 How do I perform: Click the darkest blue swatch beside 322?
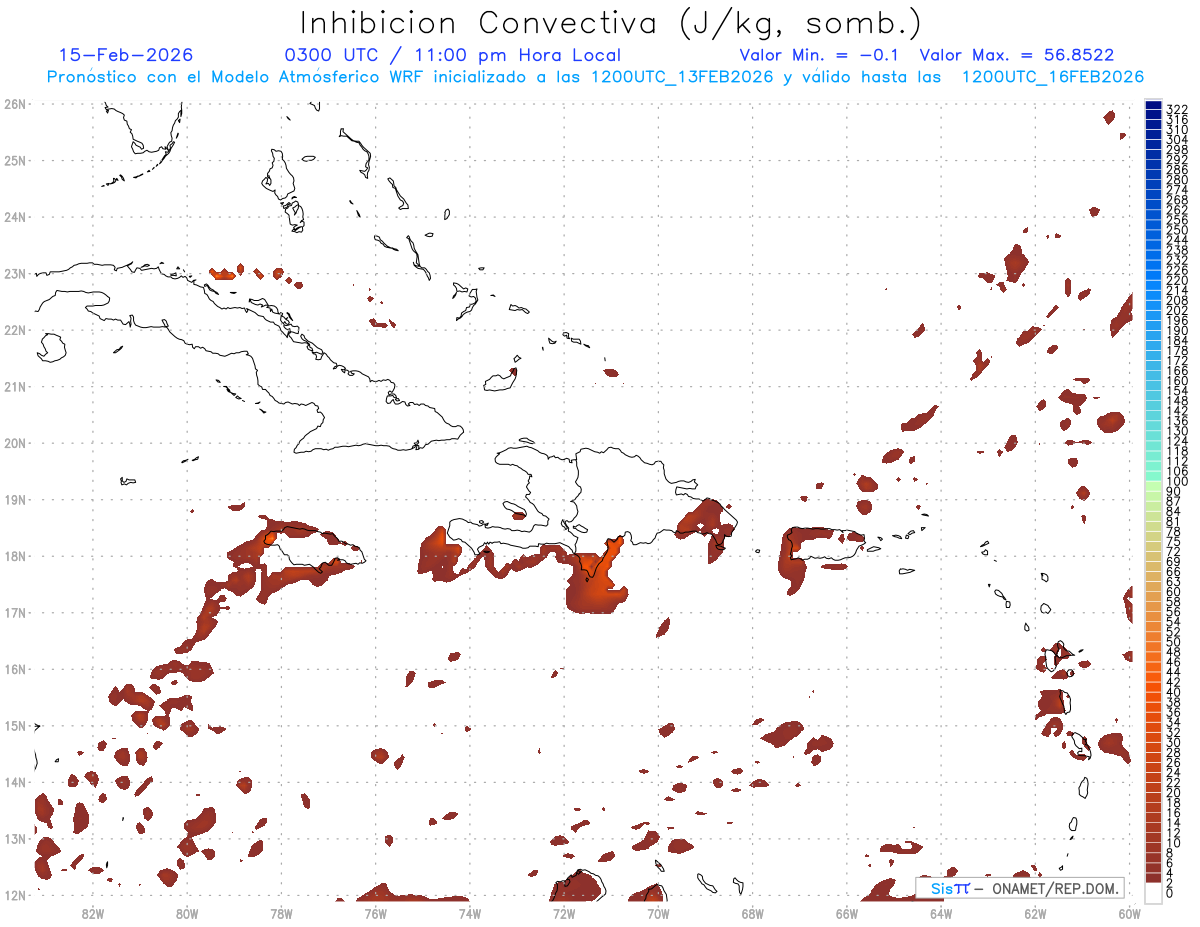[1153, 106]
